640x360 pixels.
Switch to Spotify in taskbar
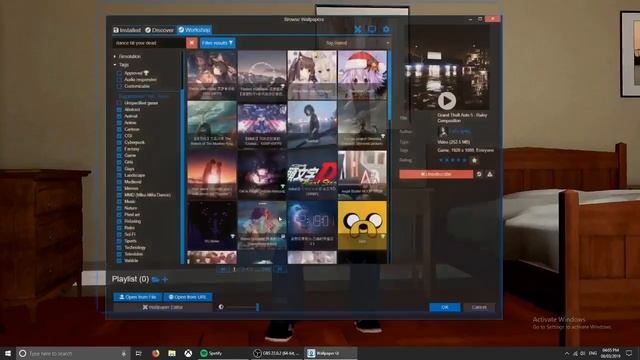[222, 353]
